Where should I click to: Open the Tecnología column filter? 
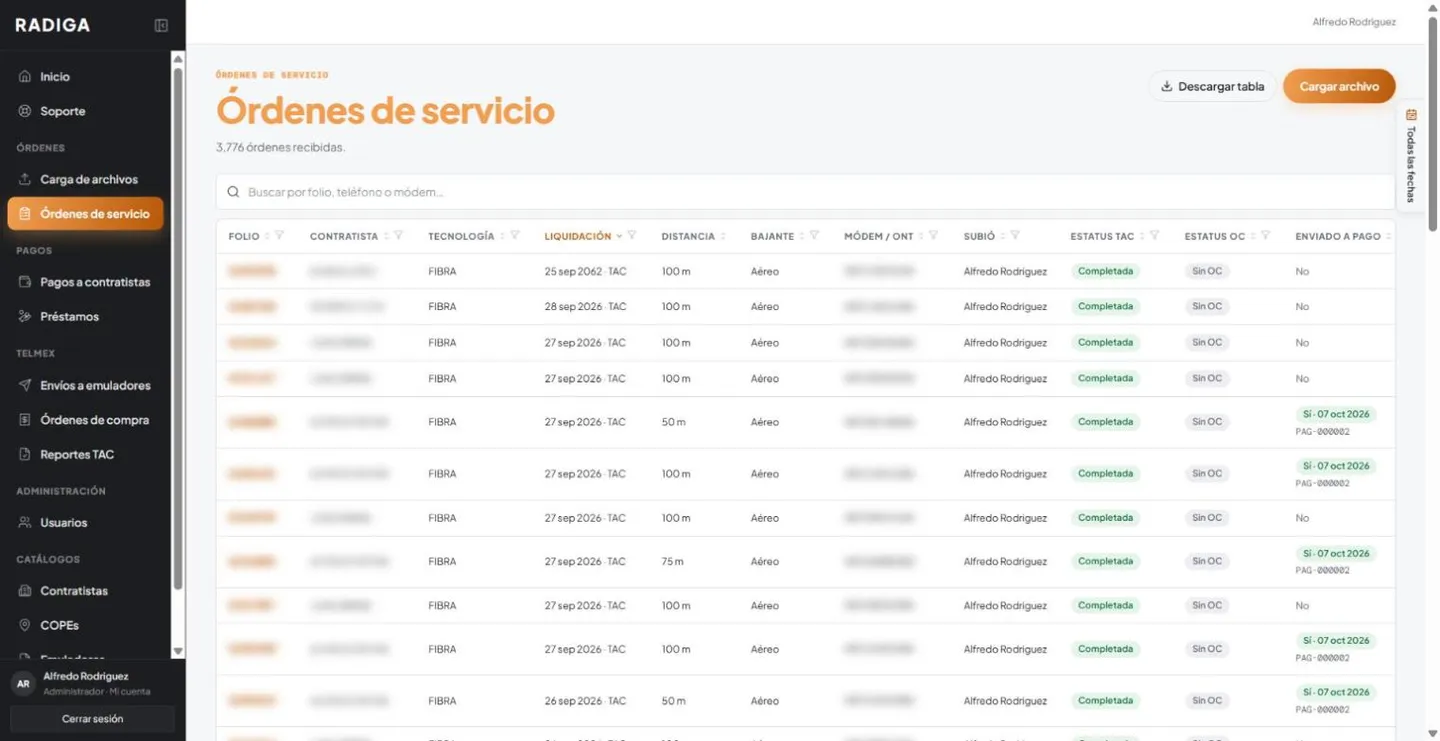click(x=515, y=236)
